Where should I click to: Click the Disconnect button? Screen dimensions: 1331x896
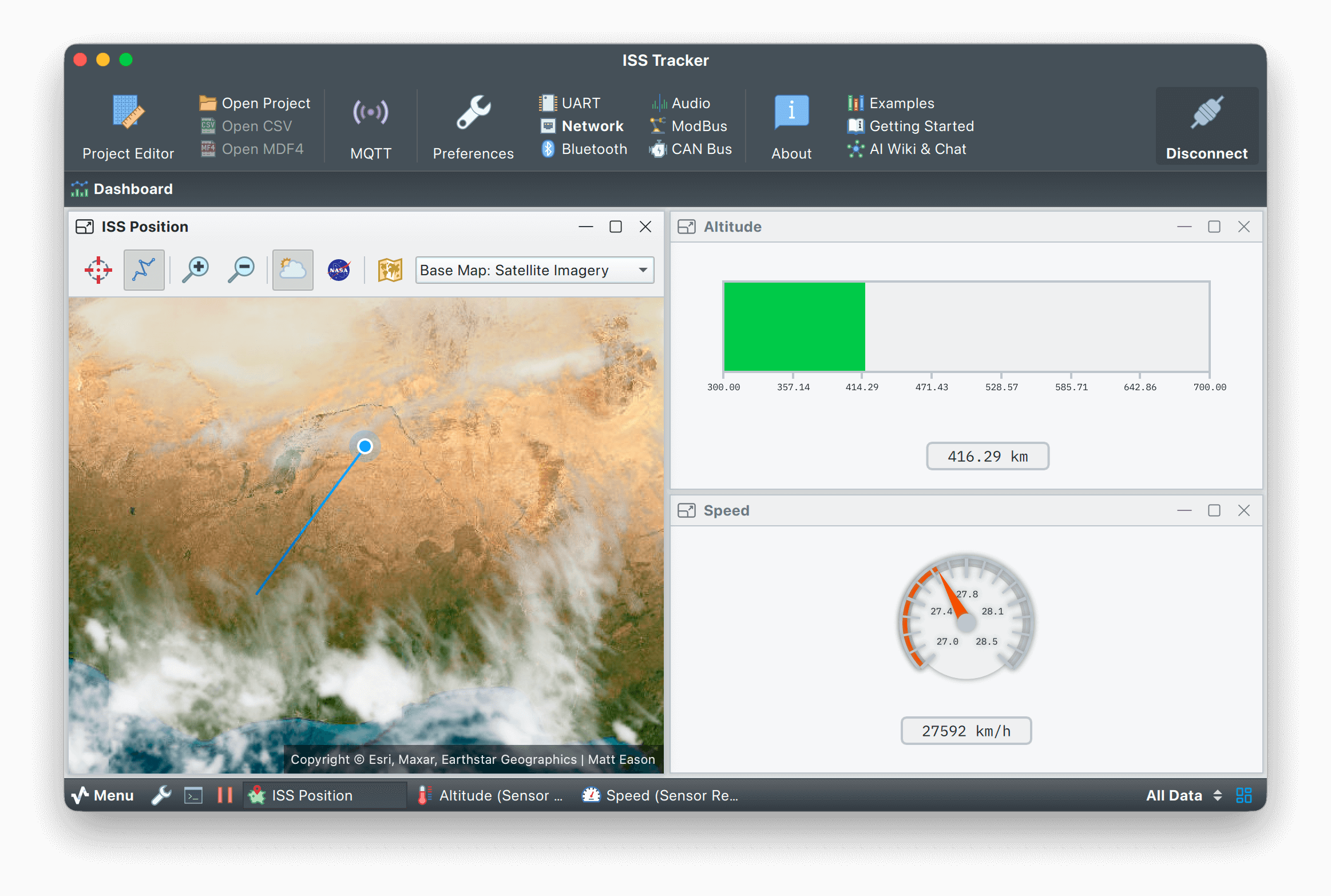(1206, 126)
